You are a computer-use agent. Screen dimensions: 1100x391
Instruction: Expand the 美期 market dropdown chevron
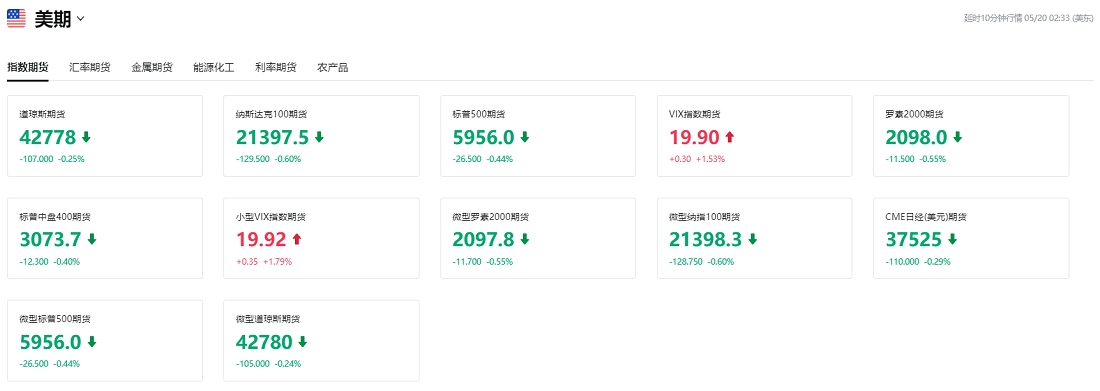click(x=81, y=20)
